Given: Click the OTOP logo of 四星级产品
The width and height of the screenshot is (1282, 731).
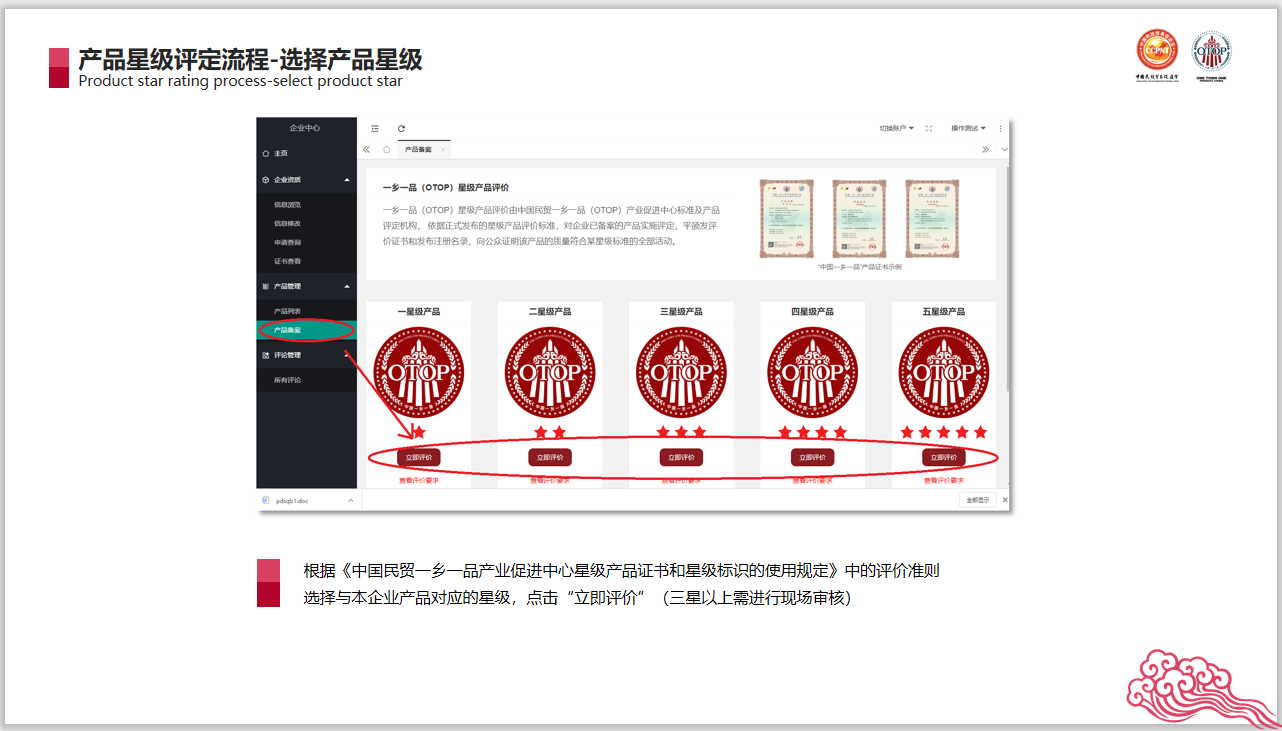Looking at the screenshot, I should 813,372.
